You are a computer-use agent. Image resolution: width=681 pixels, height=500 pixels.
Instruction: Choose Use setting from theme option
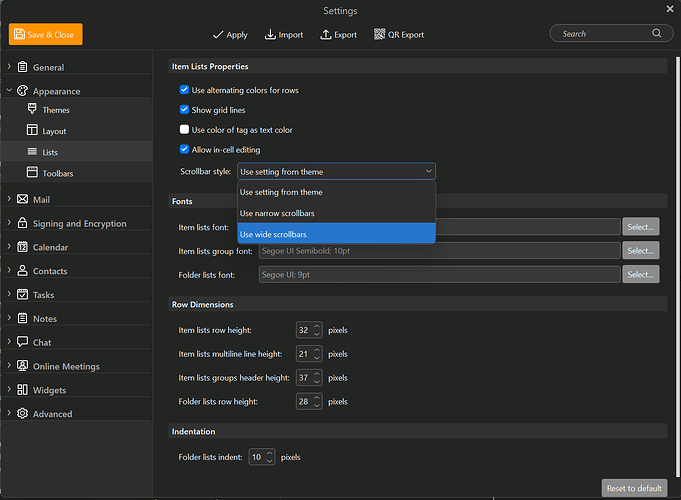point(336,192)
